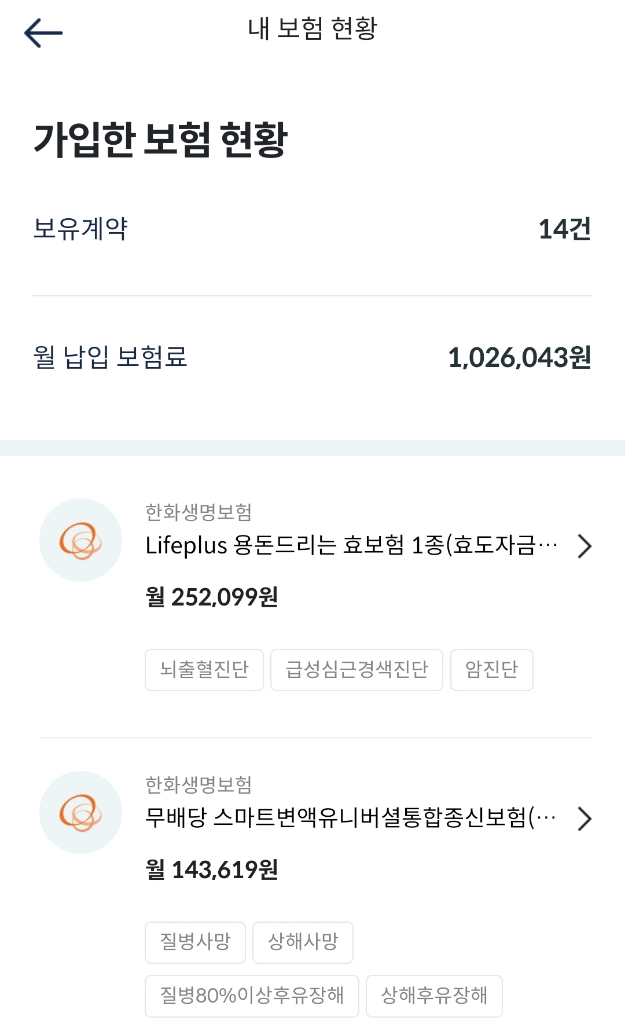Open Lifeplus 용돈드리는 효보험 1종 title

[x=352, y=546]
